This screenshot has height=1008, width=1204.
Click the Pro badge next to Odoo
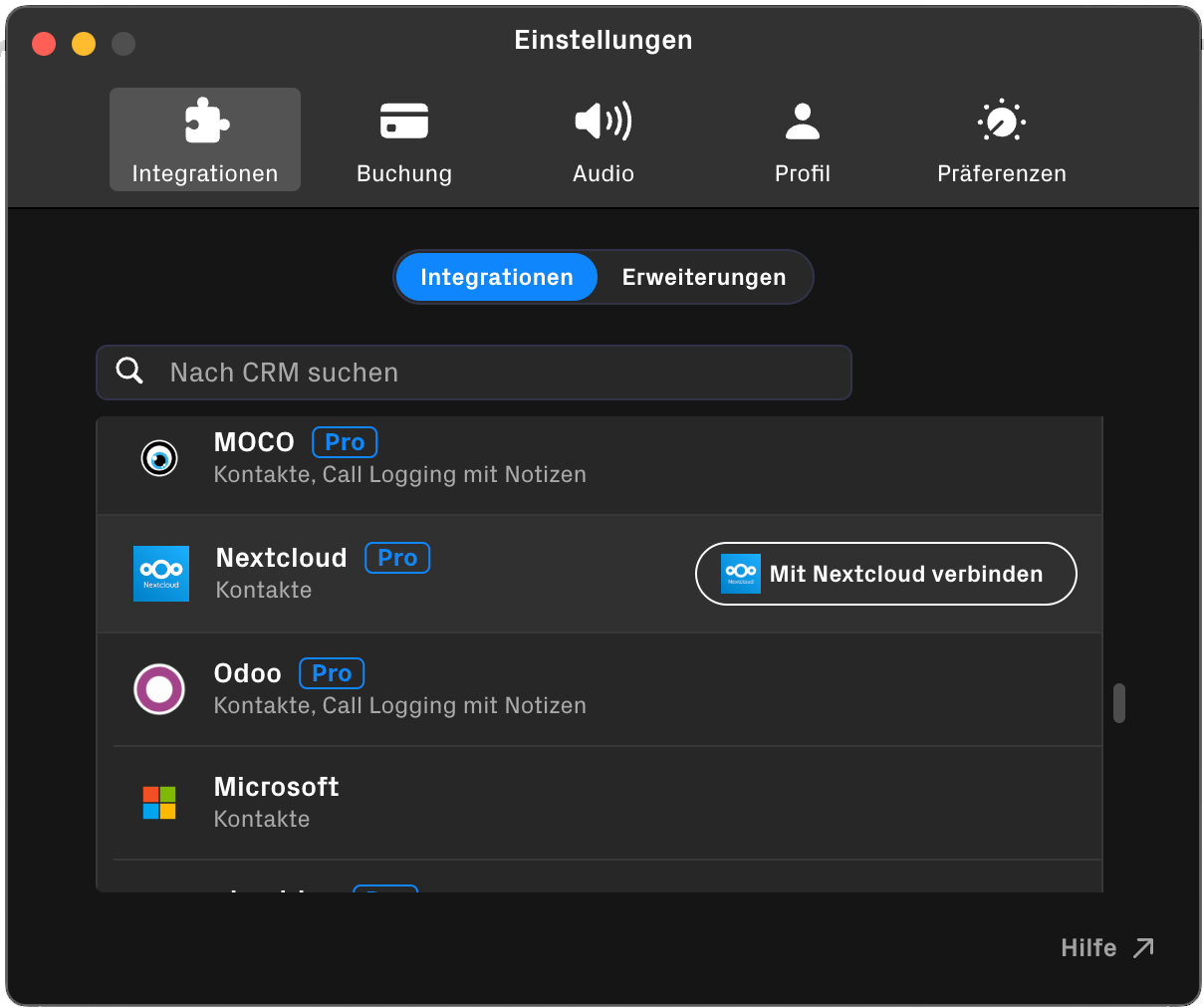click(x=332, y=673)
